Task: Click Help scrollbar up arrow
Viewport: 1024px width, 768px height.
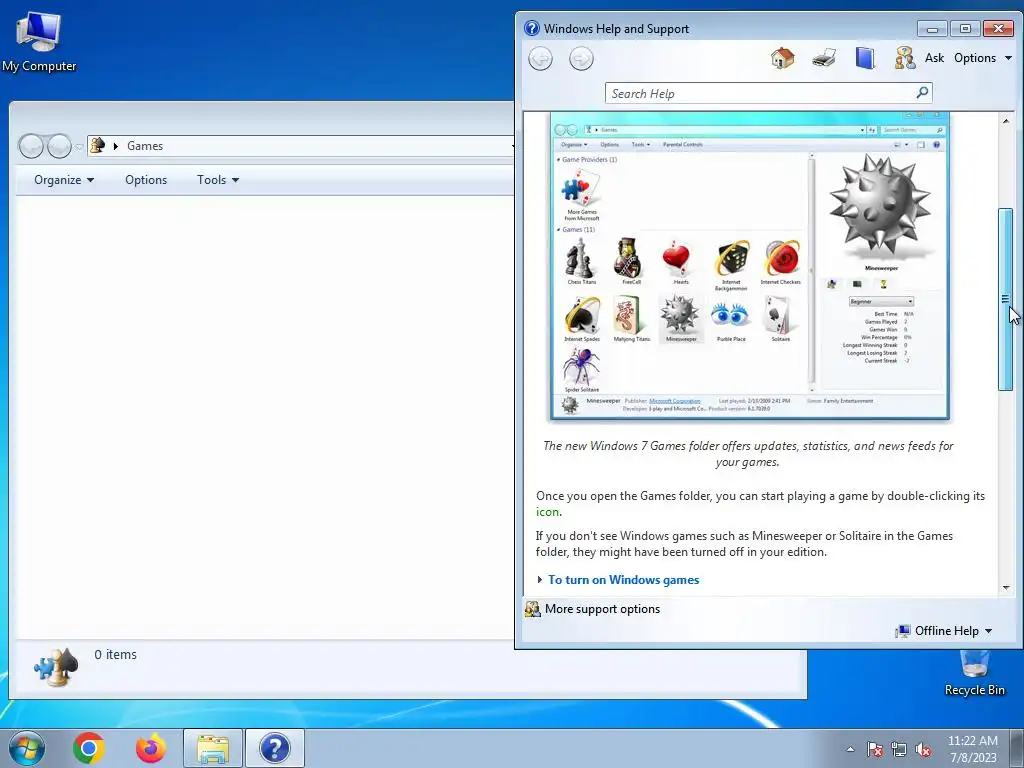Action: pyautogui.click(x=1006, y=120)
